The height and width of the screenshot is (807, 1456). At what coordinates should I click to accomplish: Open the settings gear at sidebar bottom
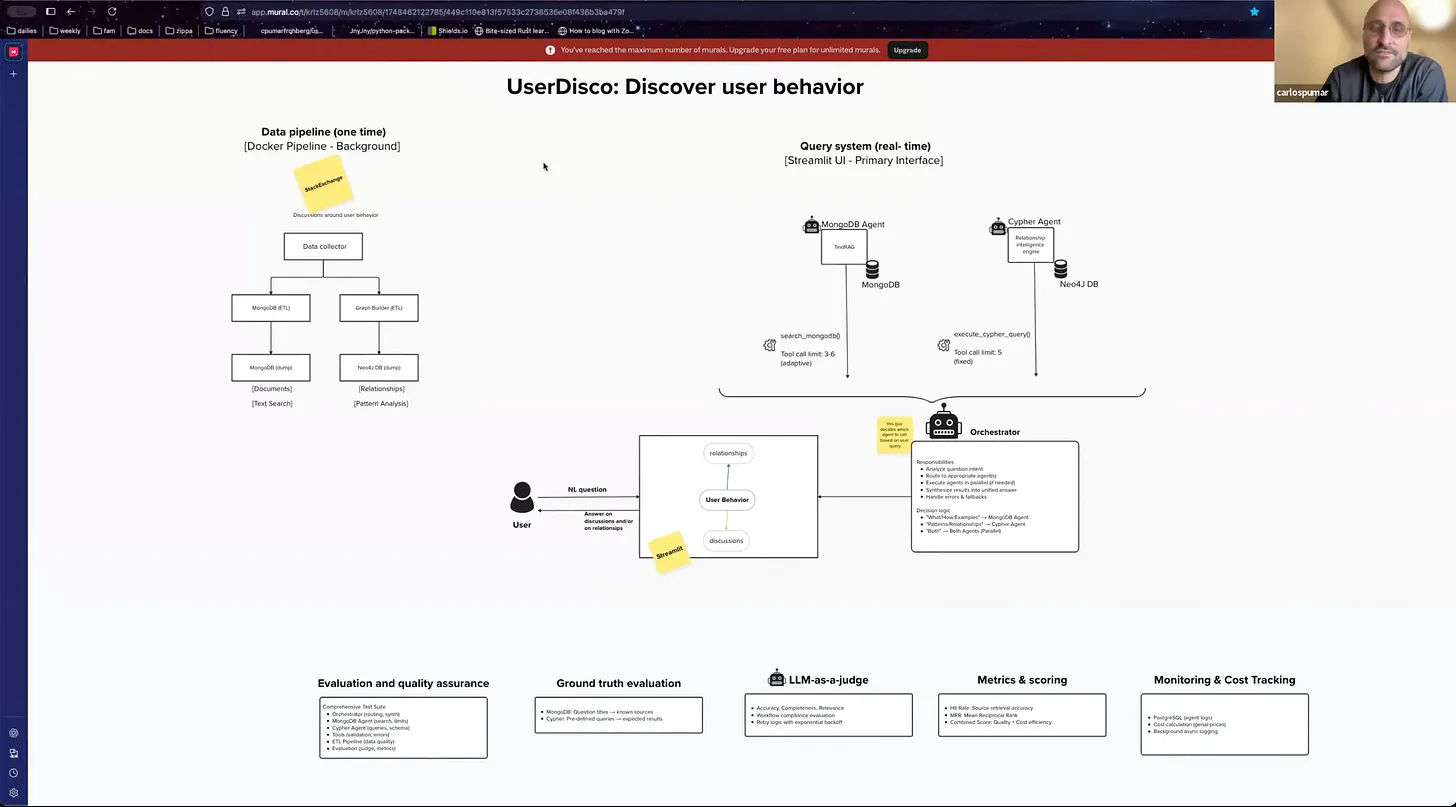13,793
